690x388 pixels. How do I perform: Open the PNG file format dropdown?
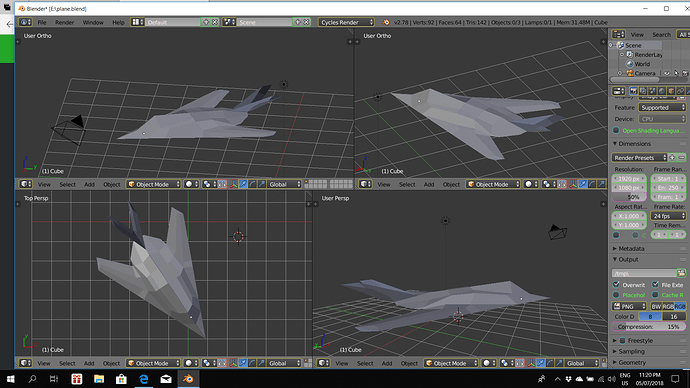[x=629, y=306]
